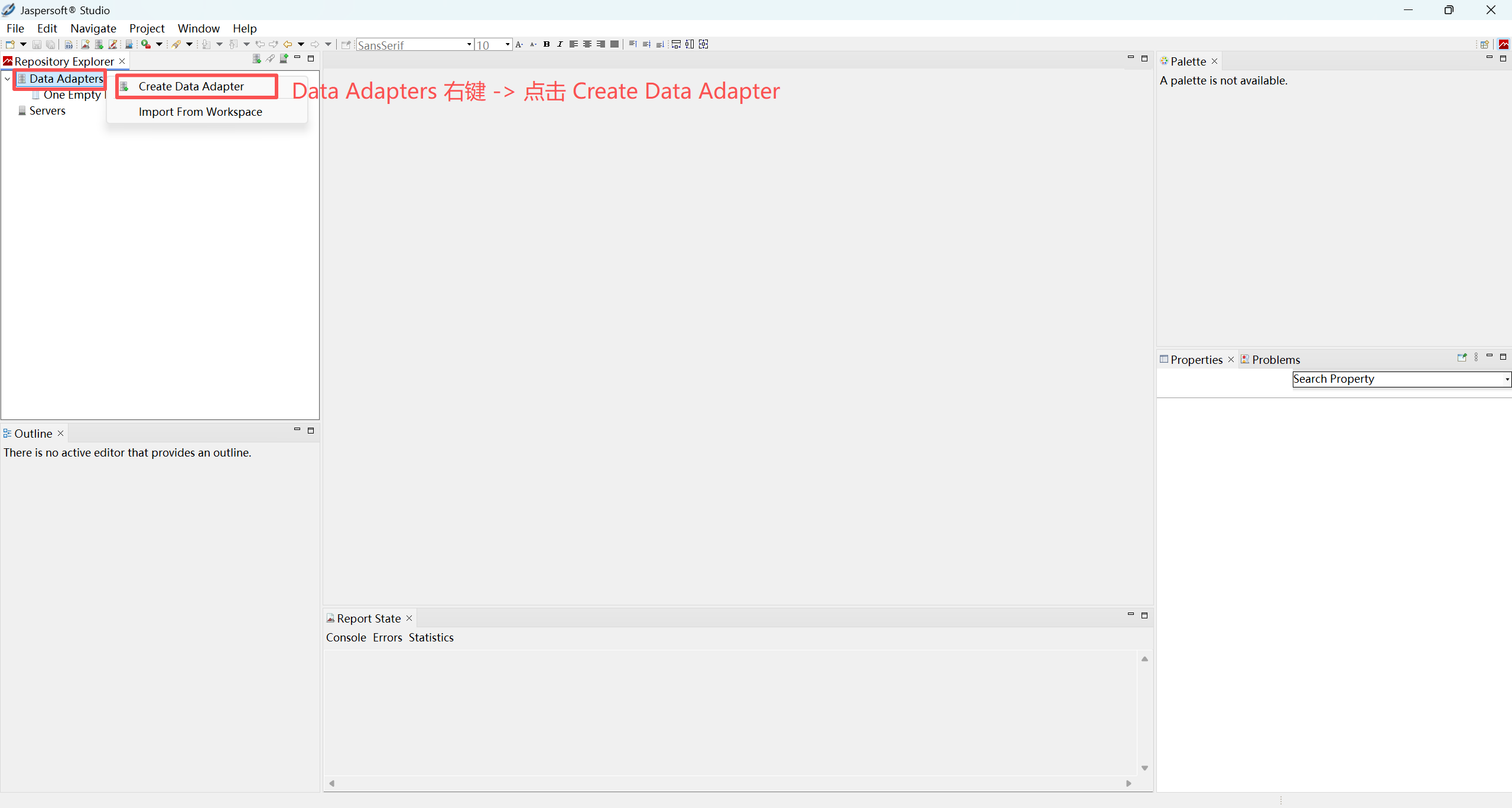Choose Create Data Adapter from context menu
The height and width of the screenshot is (808, 1512).
click(x=191, y=86)
